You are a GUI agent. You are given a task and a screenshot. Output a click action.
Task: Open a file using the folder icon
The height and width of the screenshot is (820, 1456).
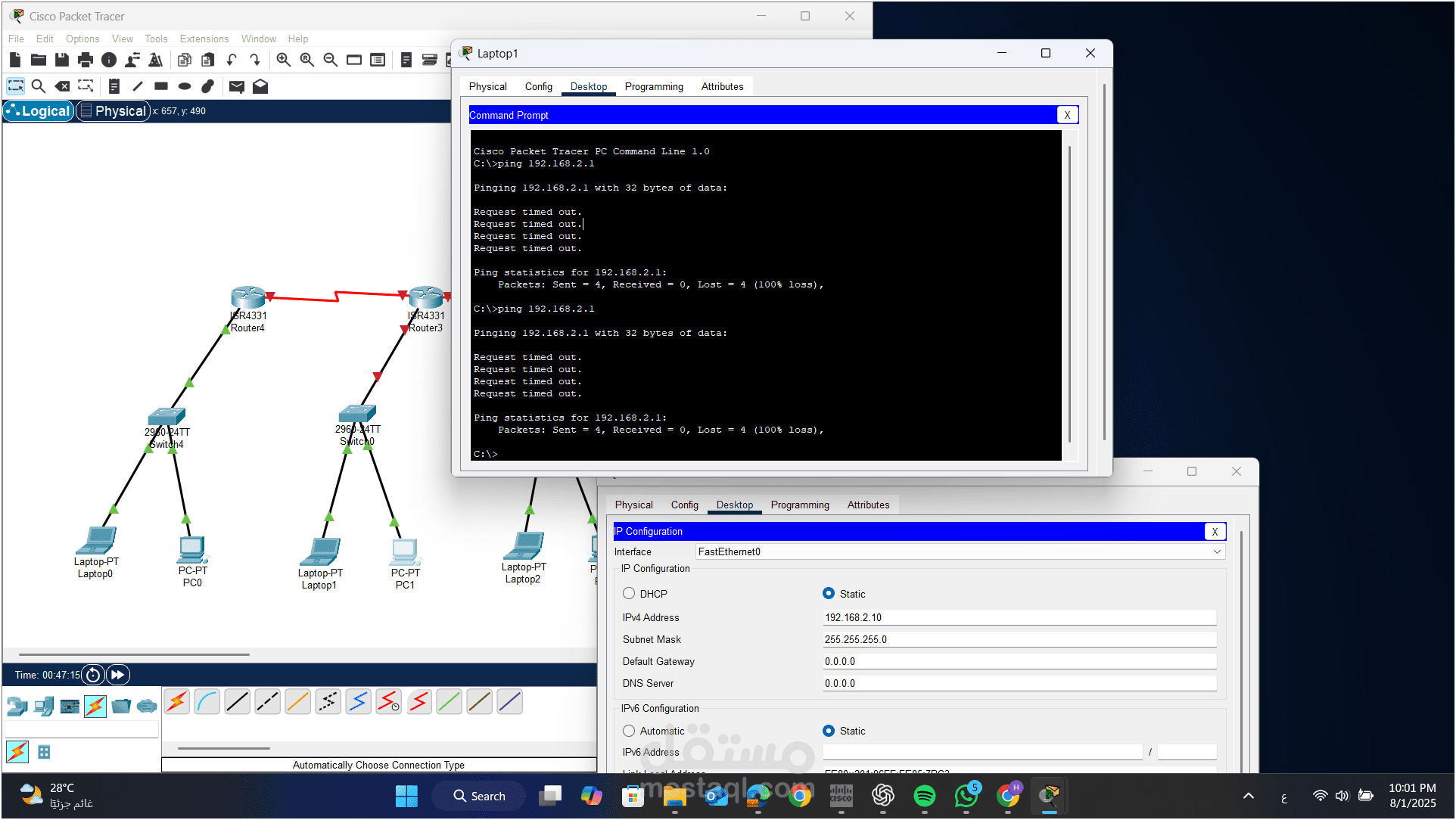39,60
